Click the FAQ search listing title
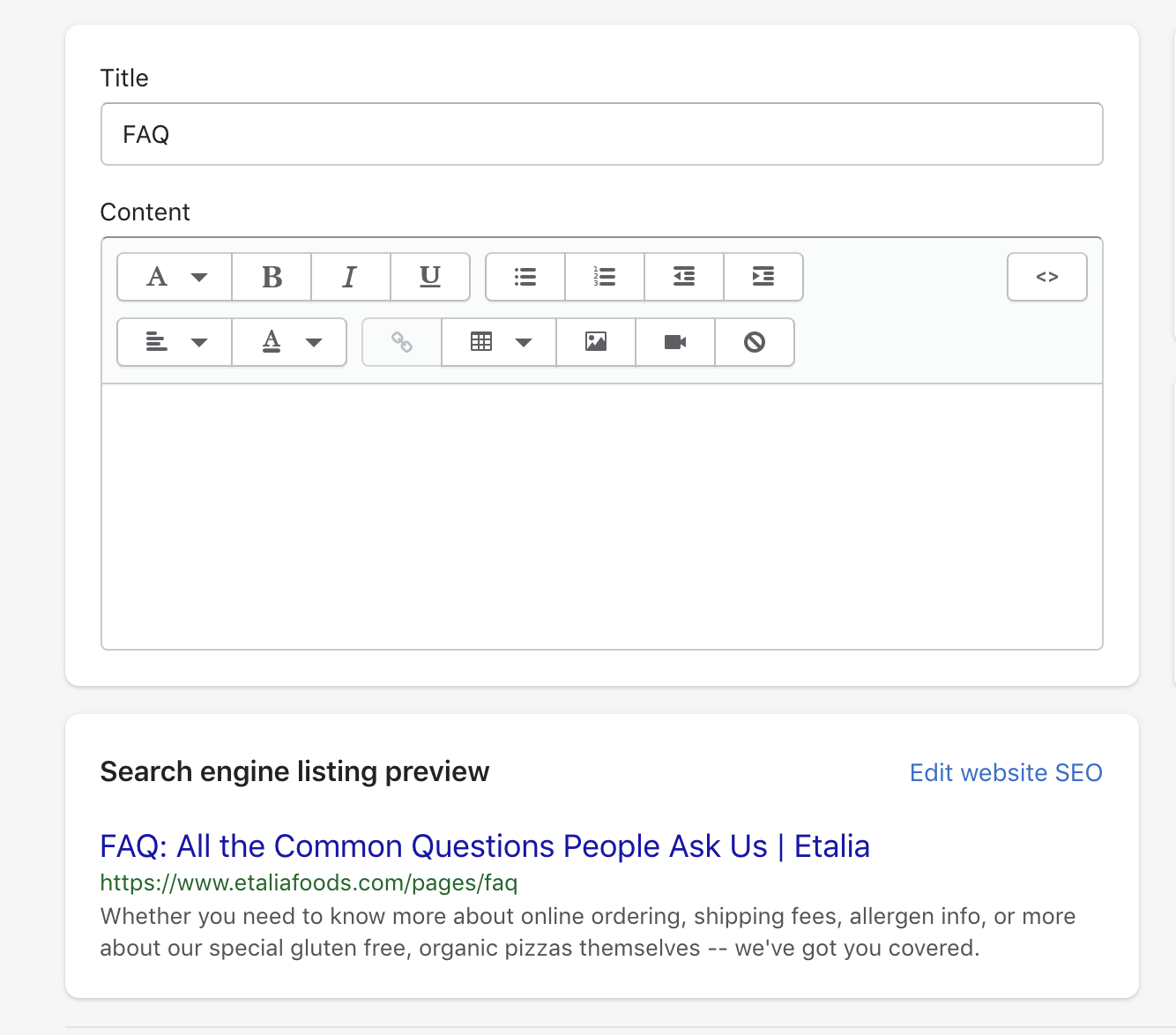1176x1035 pixels. (485, 846)
